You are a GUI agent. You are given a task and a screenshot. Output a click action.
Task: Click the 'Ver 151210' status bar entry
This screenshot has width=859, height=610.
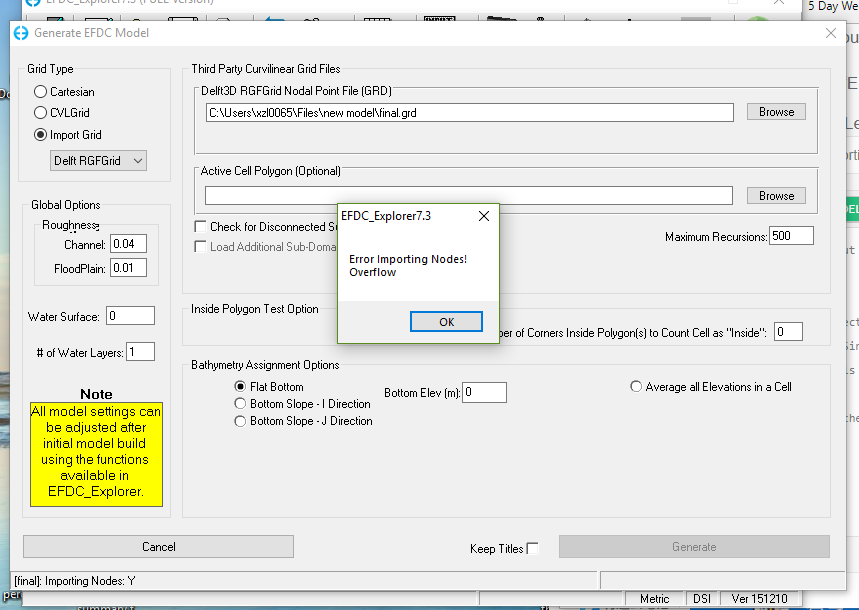click(x=759, y=598)
